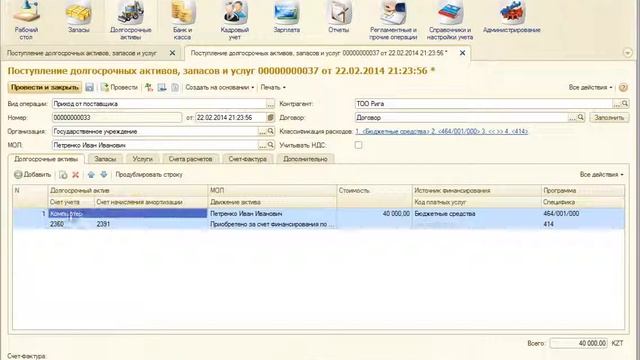Click the Добавить row button
This screenshot has height=360, width=640.
[33, 175]
